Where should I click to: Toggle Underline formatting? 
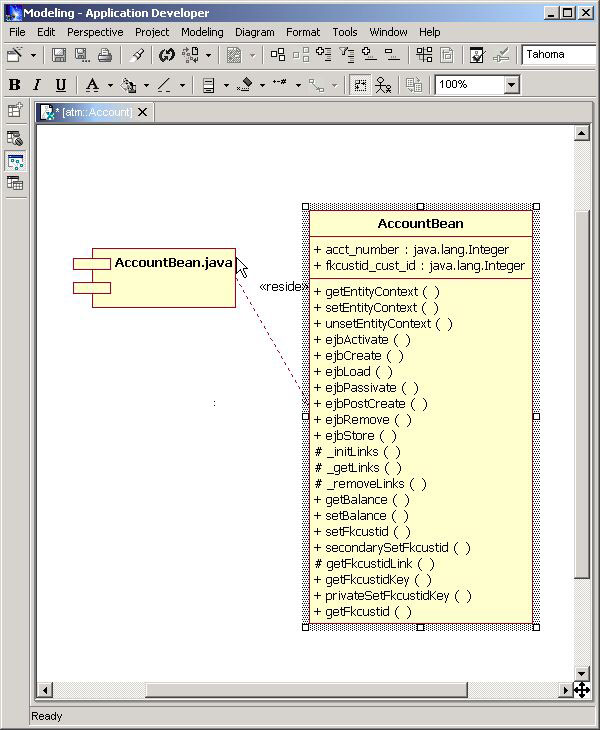[x=61, y=85]
